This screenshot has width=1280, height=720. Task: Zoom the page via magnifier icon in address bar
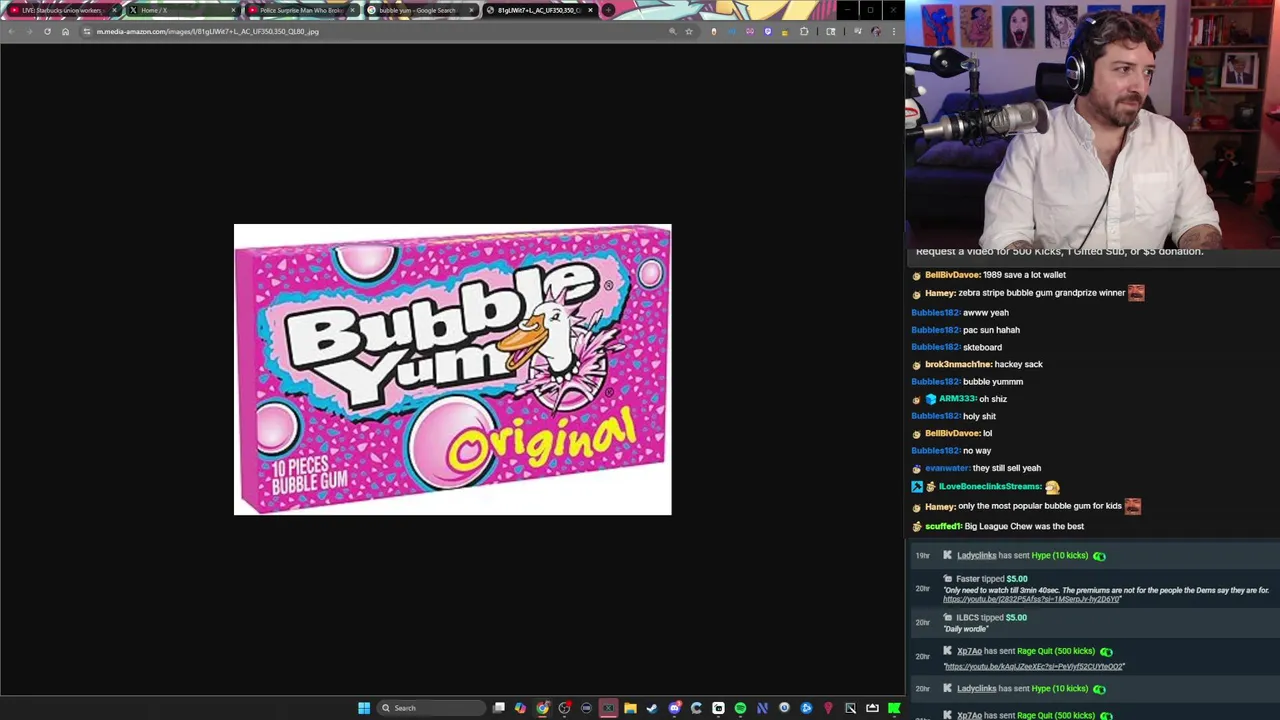672,31
